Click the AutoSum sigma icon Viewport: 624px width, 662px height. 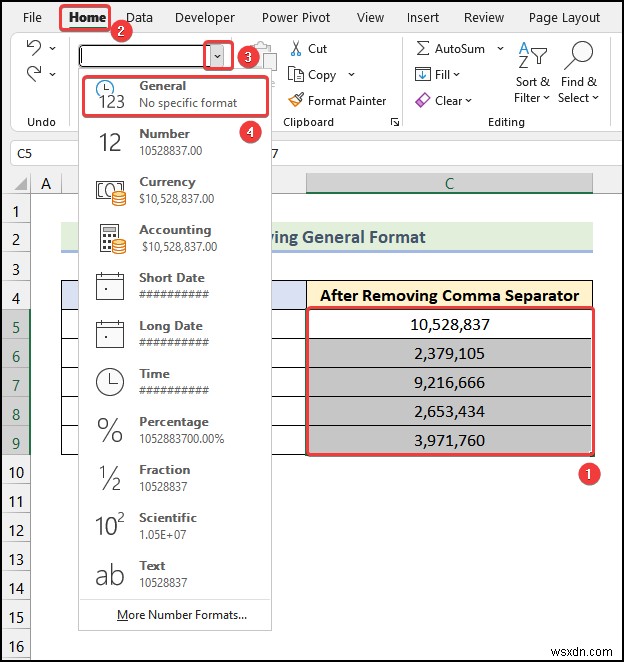pos(423,49)
